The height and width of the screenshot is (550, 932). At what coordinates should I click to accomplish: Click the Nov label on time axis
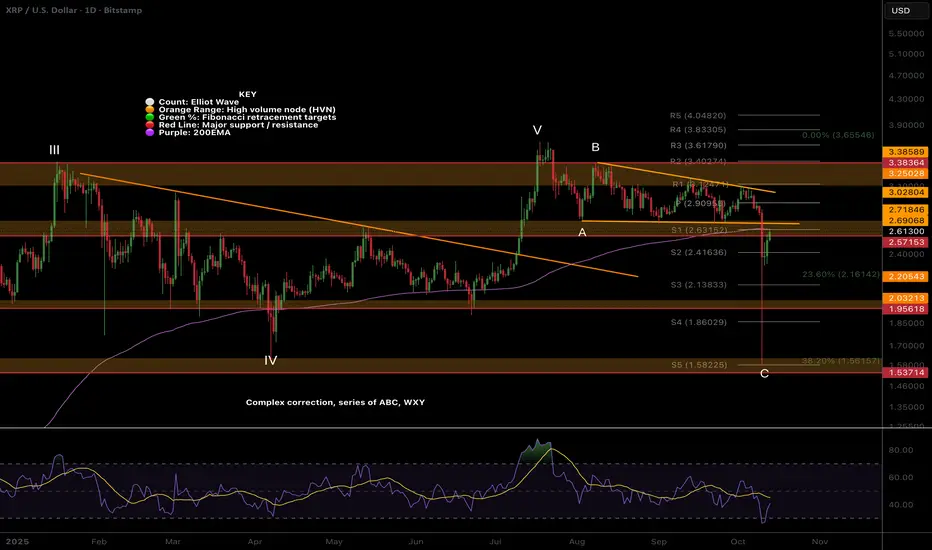click(x=820, y=542)
